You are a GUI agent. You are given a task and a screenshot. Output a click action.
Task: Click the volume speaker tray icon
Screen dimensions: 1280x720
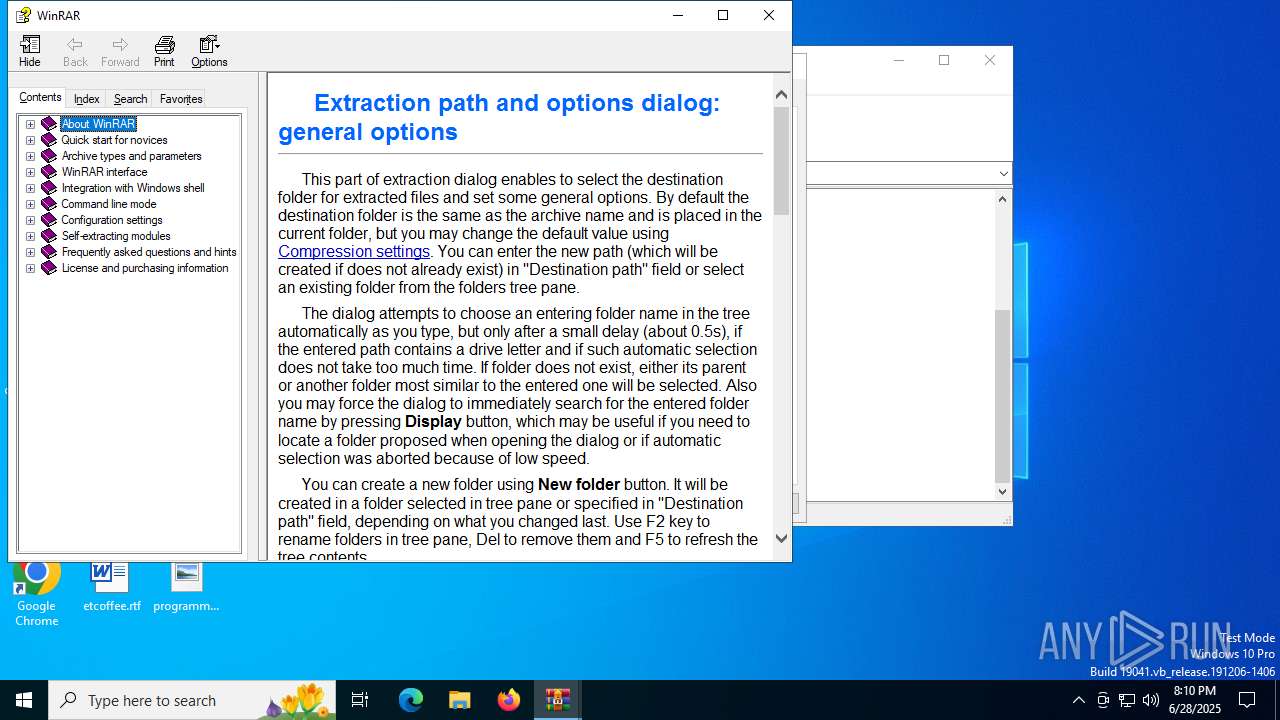point(1151,700)
